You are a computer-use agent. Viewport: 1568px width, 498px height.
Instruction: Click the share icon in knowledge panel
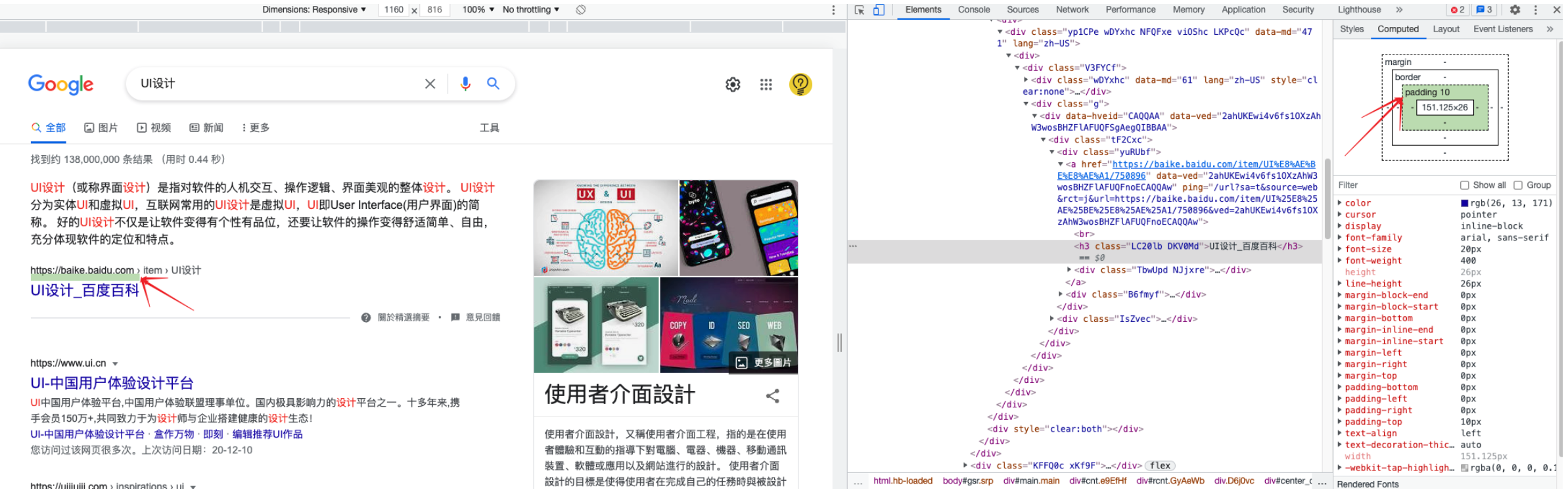coord(773,396)
